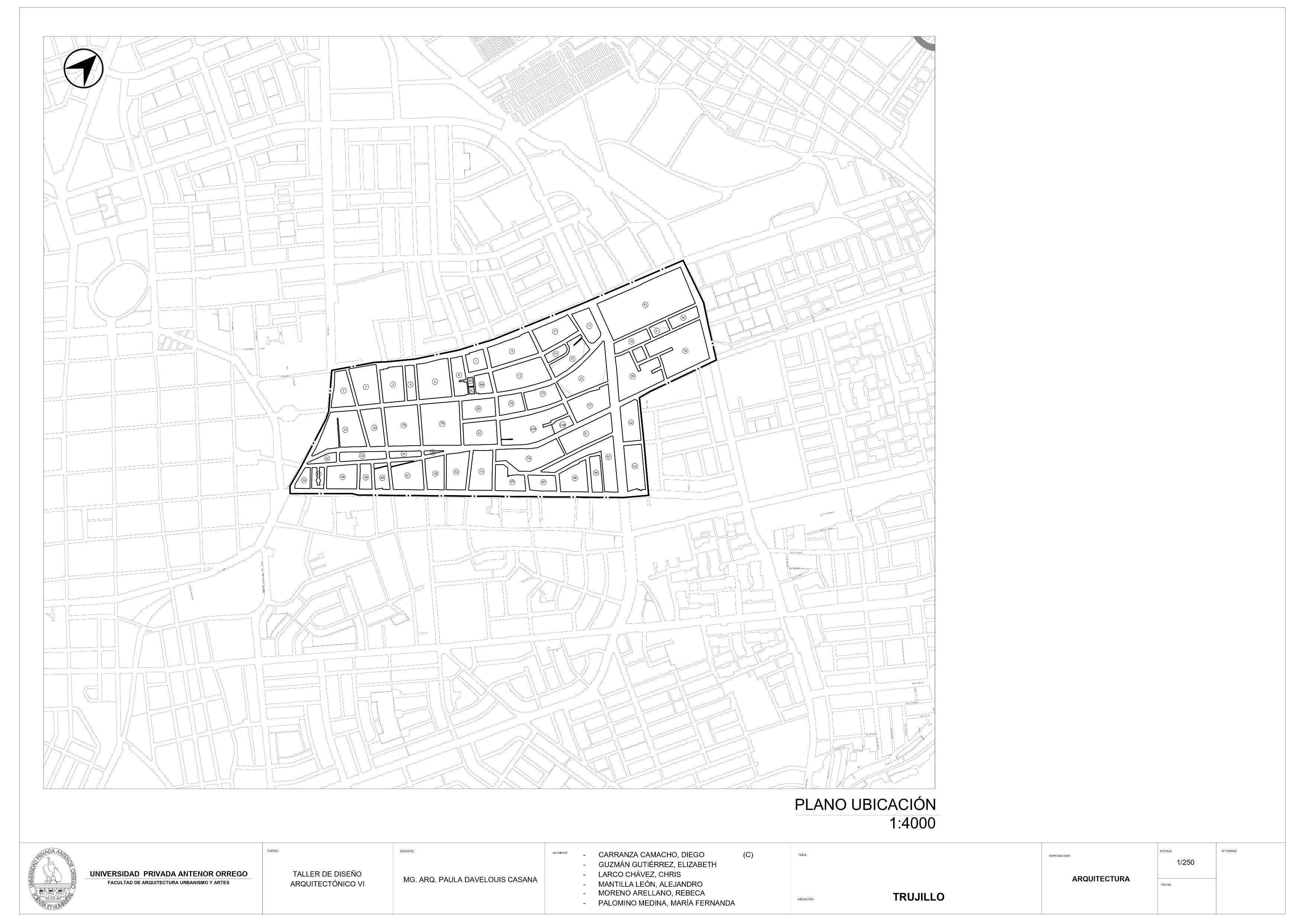This screenshot has width=1306, height=924.
Task: Click the PLANO UBICACIÓN title
Action: (x=864, y=804)
